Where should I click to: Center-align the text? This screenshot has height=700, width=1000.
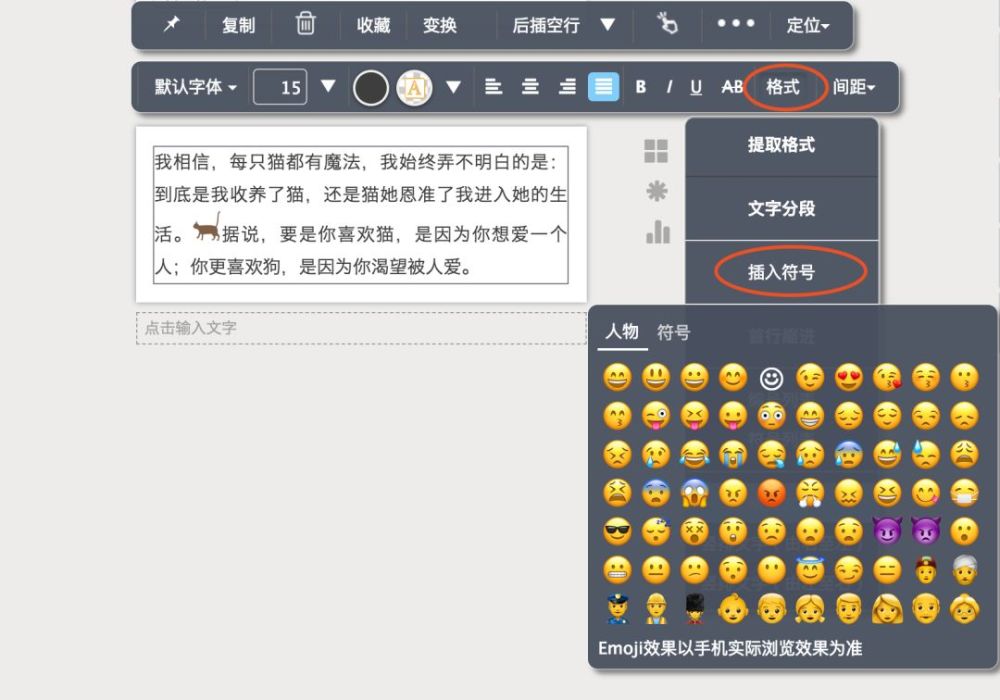(530, 86)
